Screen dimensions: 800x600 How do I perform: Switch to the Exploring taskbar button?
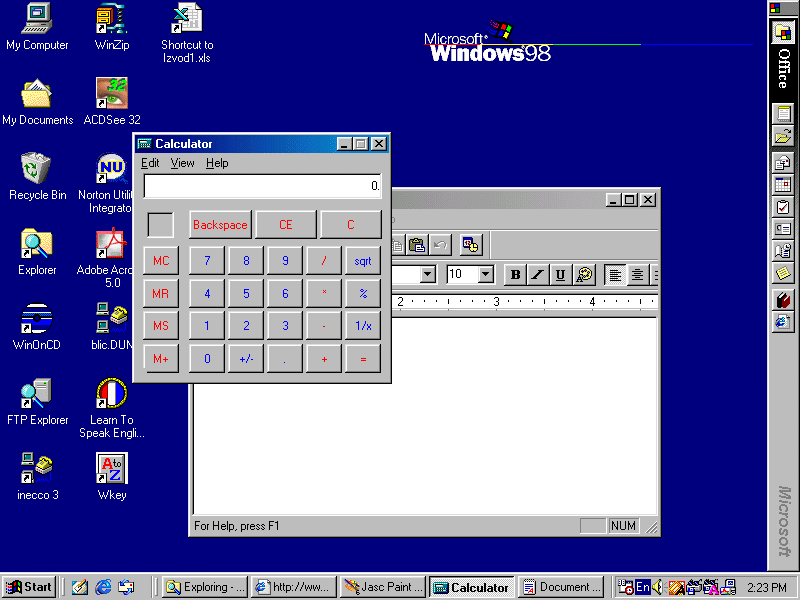tap(205, 587)
